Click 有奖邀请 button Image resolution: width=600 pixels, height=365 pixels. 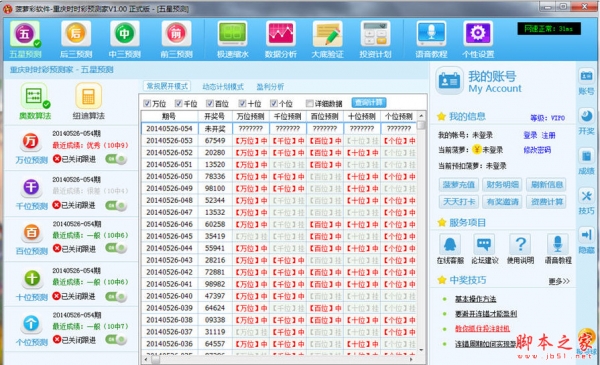502,202
